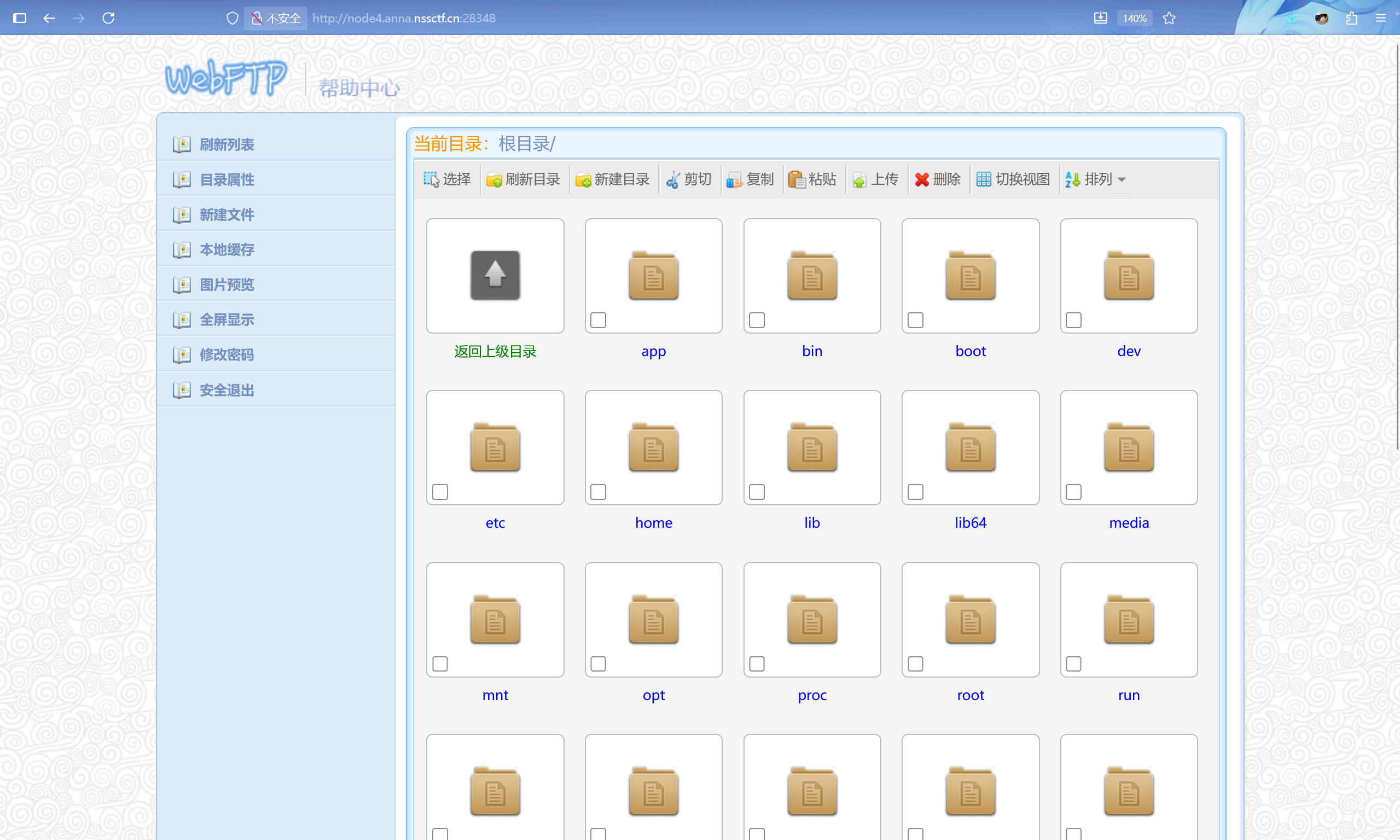Open the home folder link

tap(653, 522)
